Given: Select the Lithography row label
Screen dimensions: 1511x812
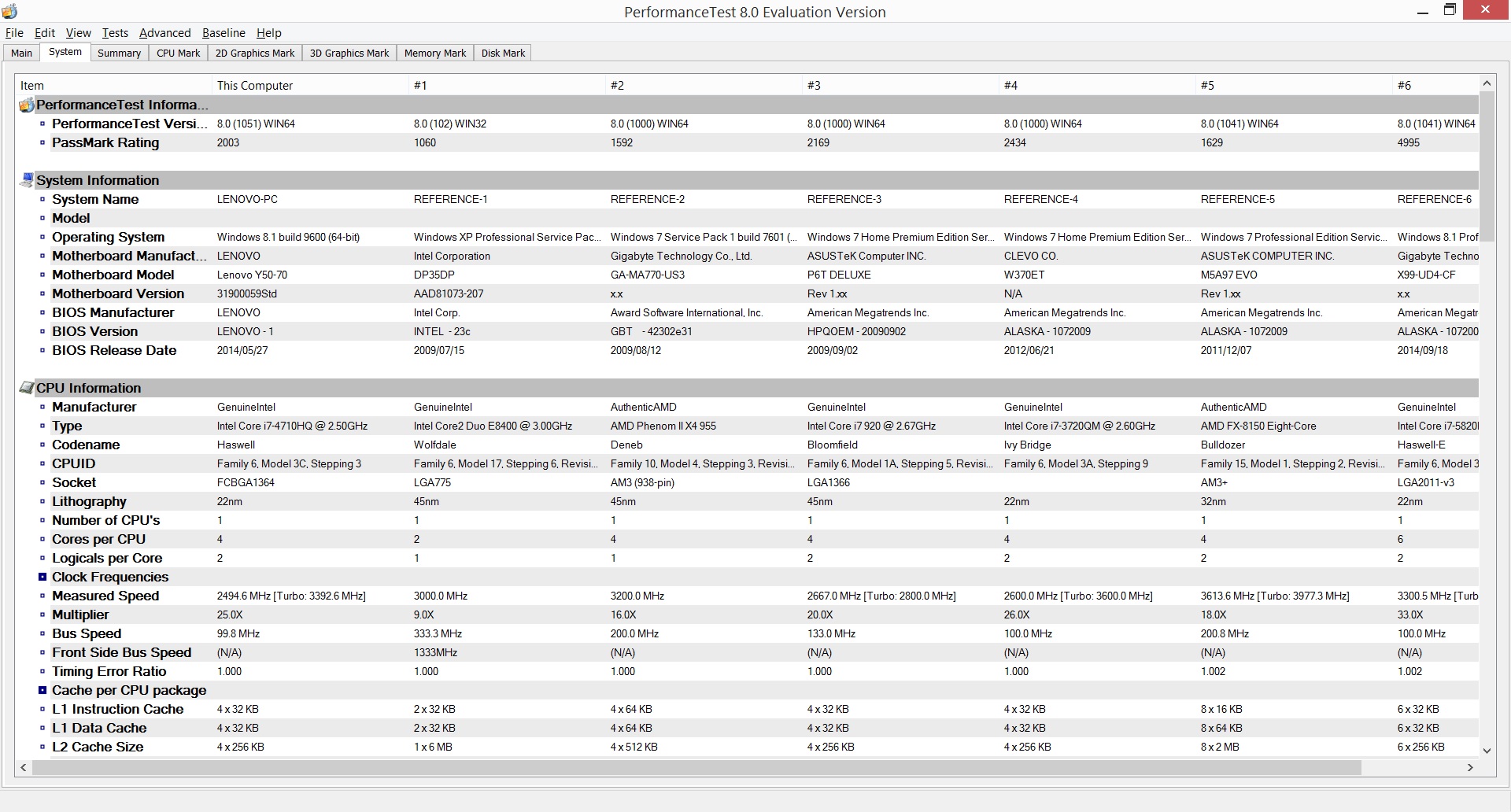Looking at the screenshot, I should pyautogui.click(x=89, y=501).
